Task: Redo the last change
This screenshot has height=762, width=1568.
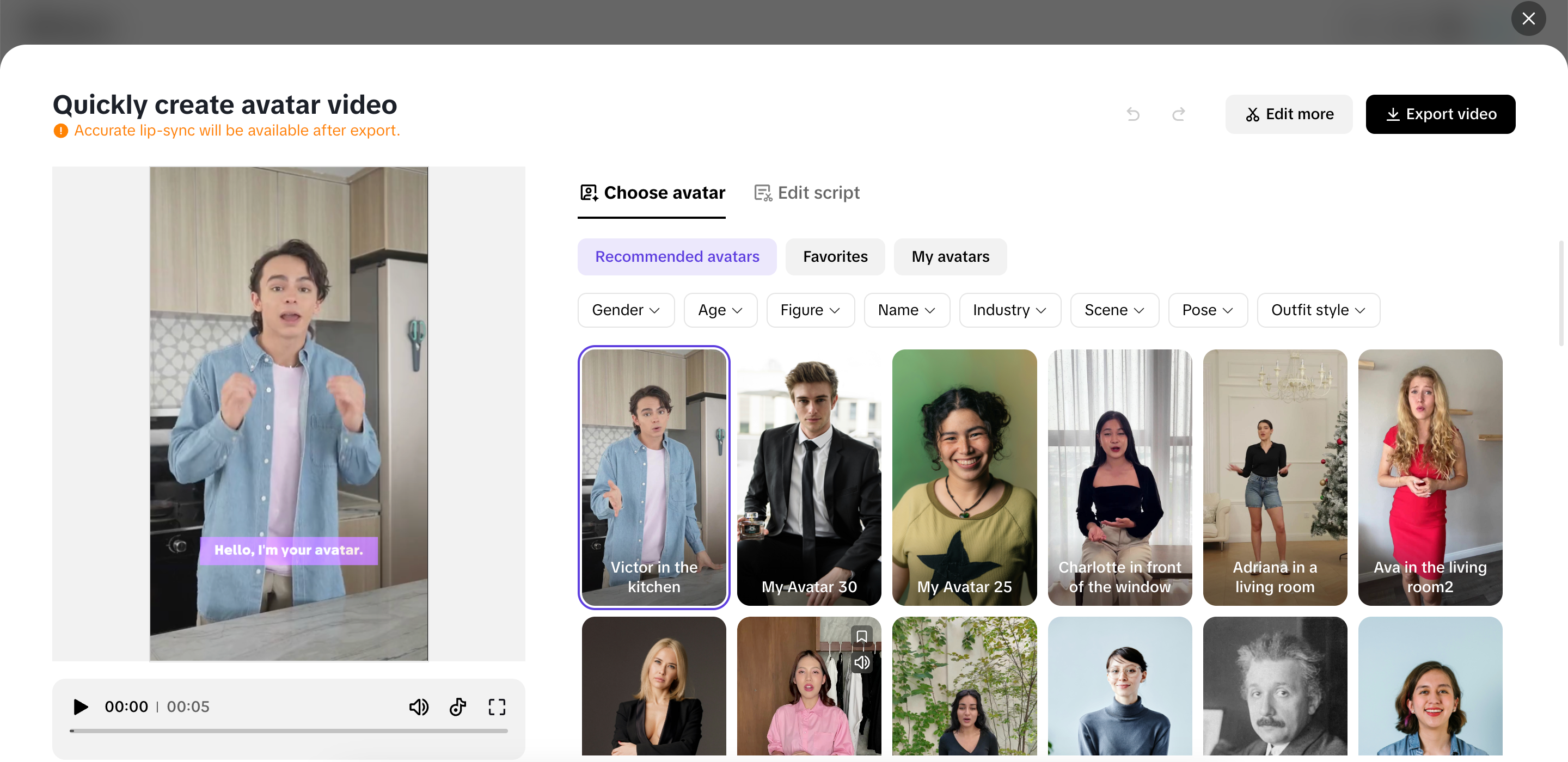Action: 1179,114
